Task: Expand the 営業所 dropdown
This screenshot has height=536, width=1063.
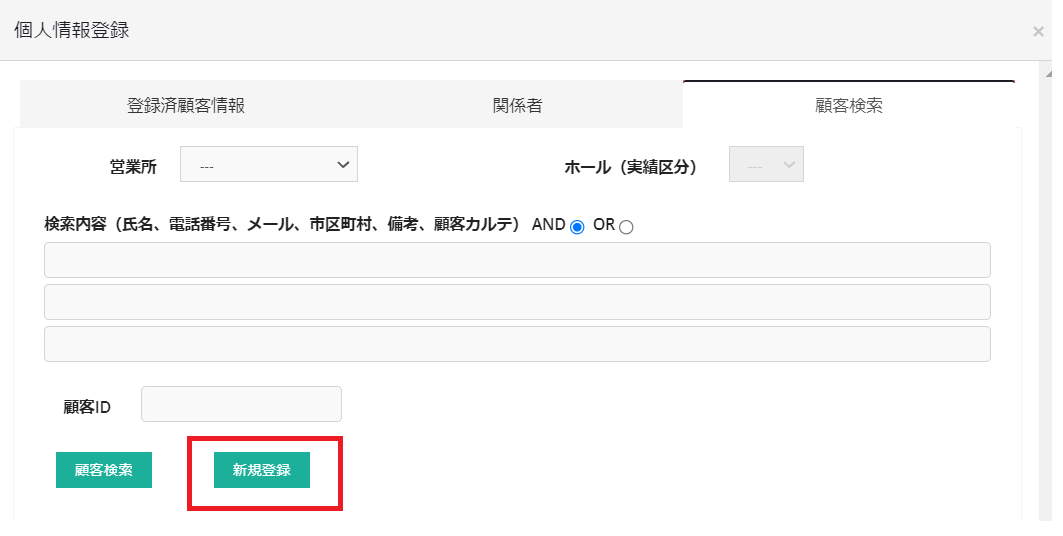Action: (x=269, y=165)
